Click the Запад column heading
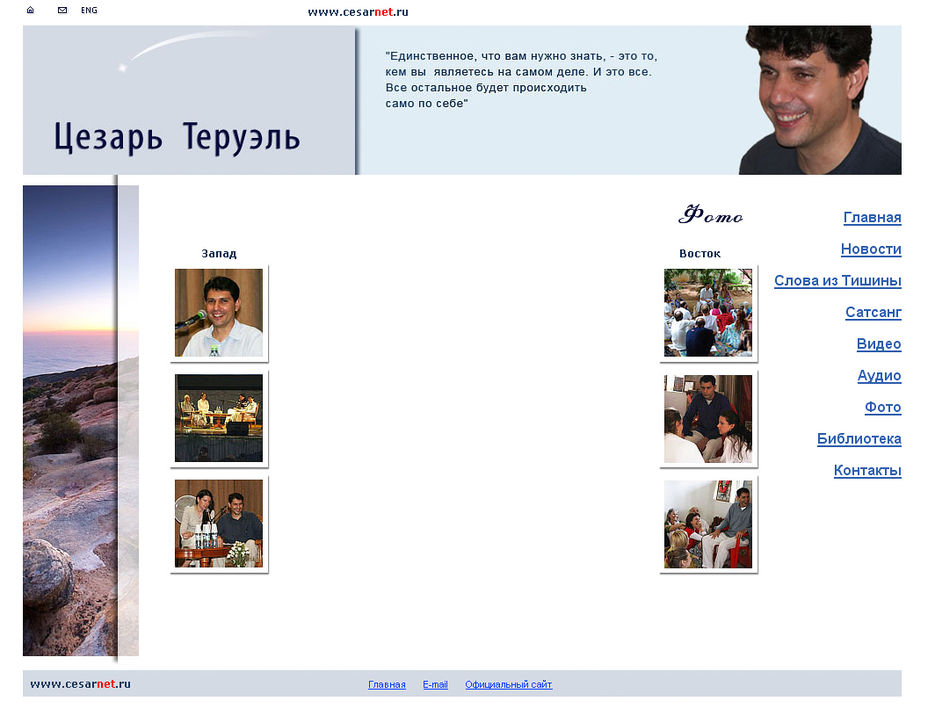935x708 pixels. [x=219, y=253]
